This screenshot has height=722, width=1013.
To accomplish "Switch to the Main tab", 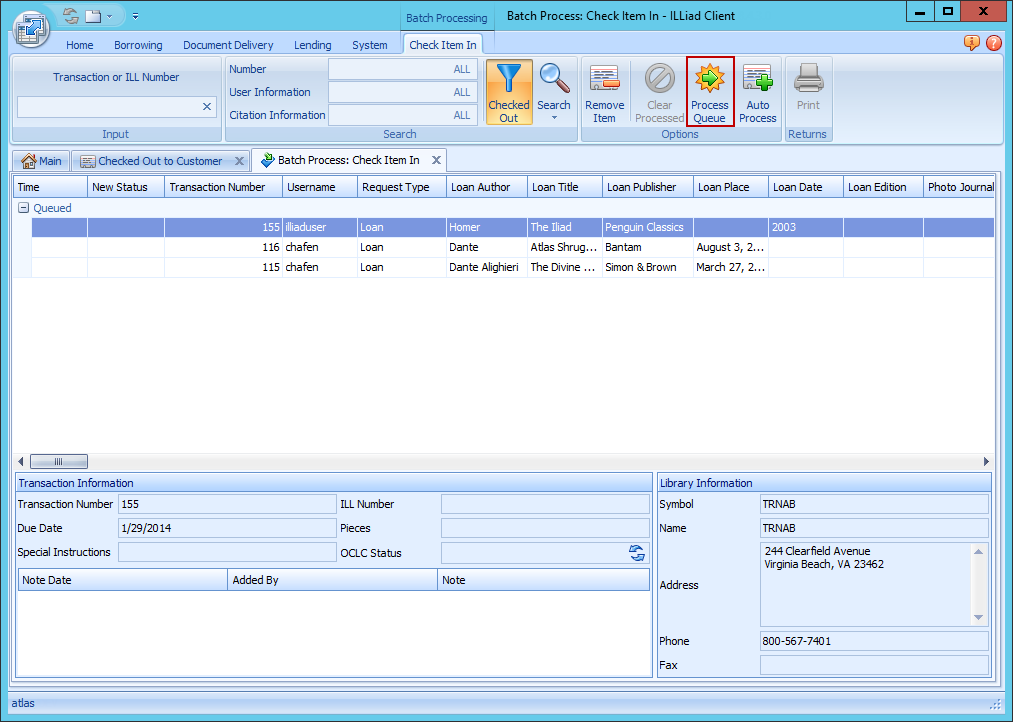I will 41,160.
